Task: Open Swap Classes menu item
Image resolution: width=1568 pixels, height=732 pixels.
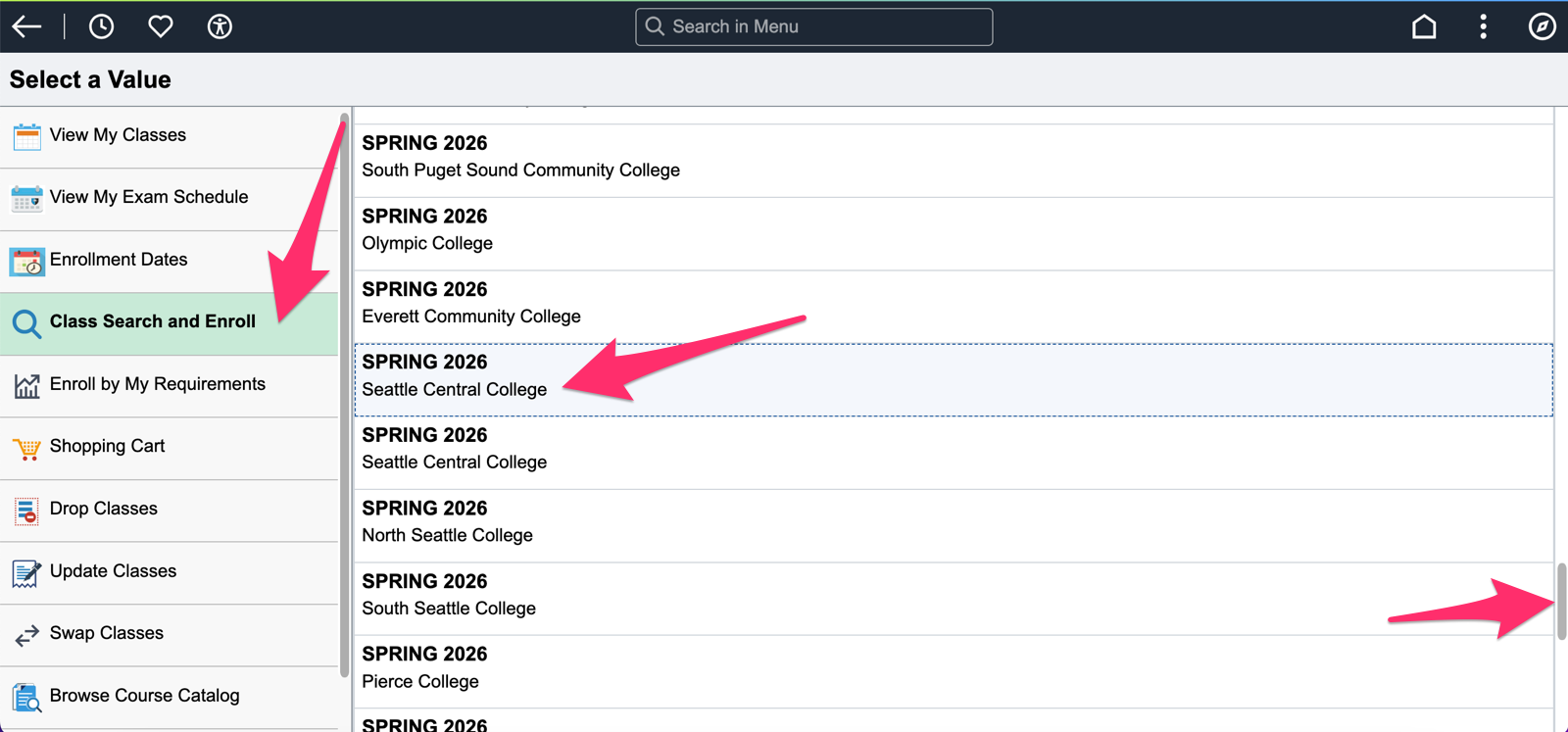Action: pyautogui.click(x=169, y=635)
